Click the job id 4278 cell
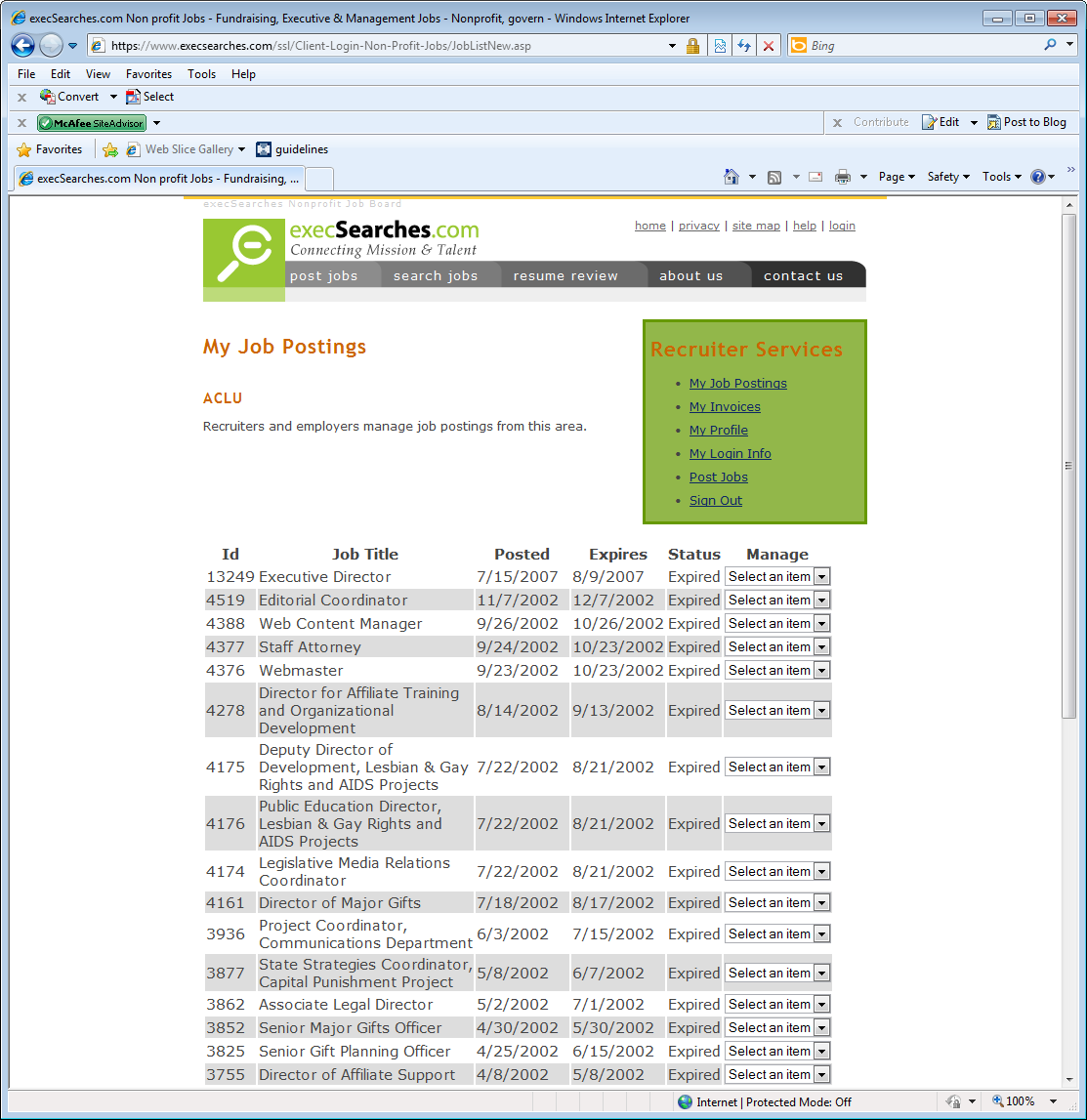 point(230,711)
